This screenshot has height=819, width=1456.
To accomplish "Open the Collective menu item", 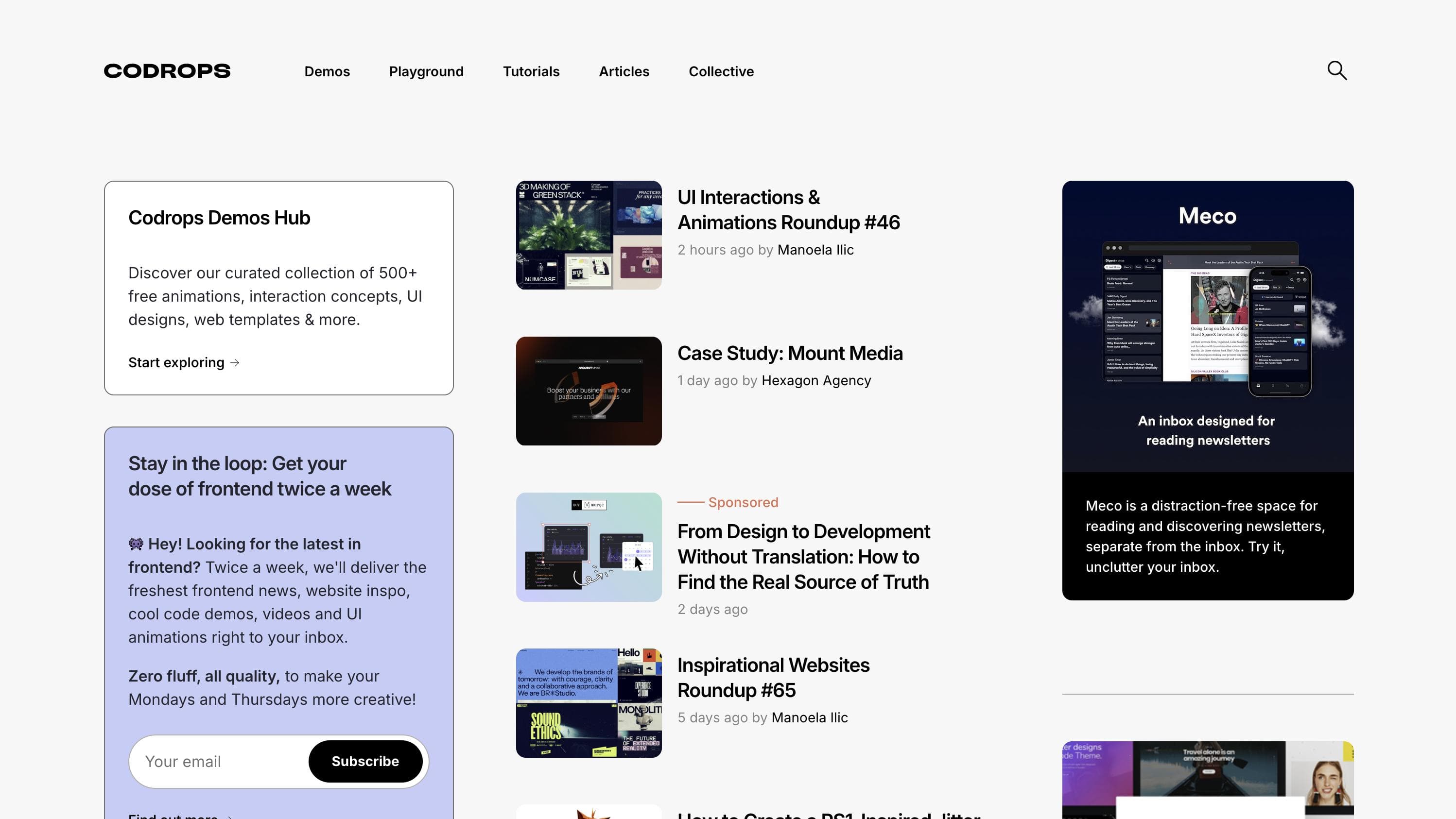I will (721, 71).
